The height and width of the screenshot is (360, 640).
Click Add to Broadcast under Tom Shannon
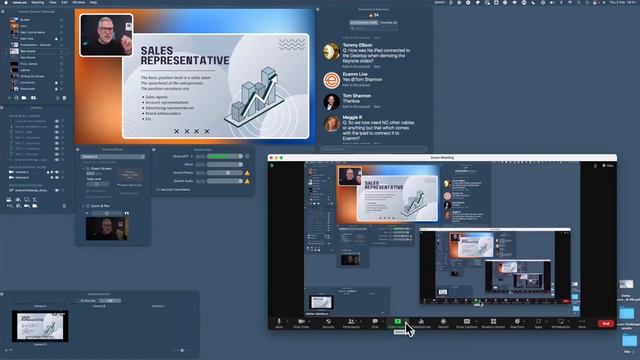(356, 107)
